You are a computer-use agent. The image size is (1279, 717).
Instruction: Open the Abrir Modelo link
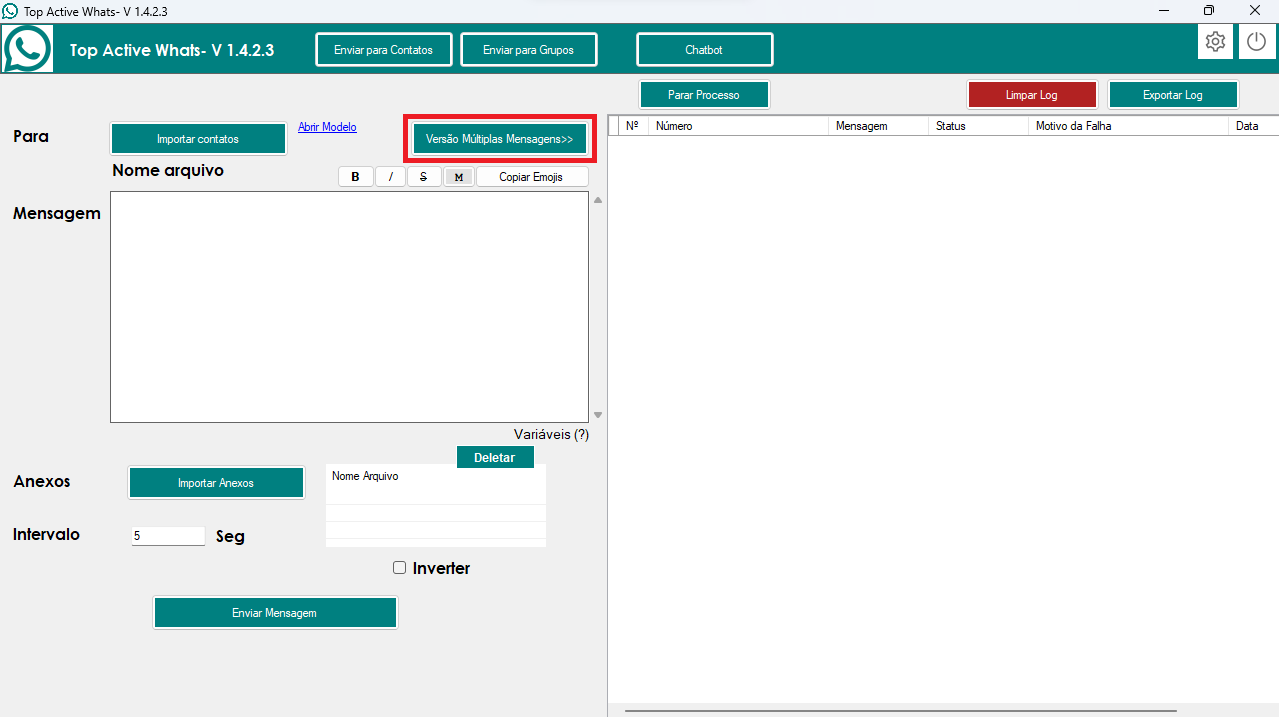pos(327,127)
